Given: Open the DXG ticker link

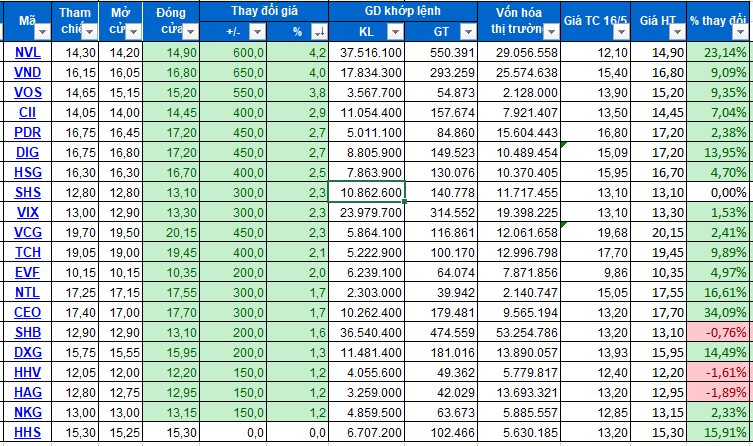Looking at the screenshot, I should (x=27, y=352).
